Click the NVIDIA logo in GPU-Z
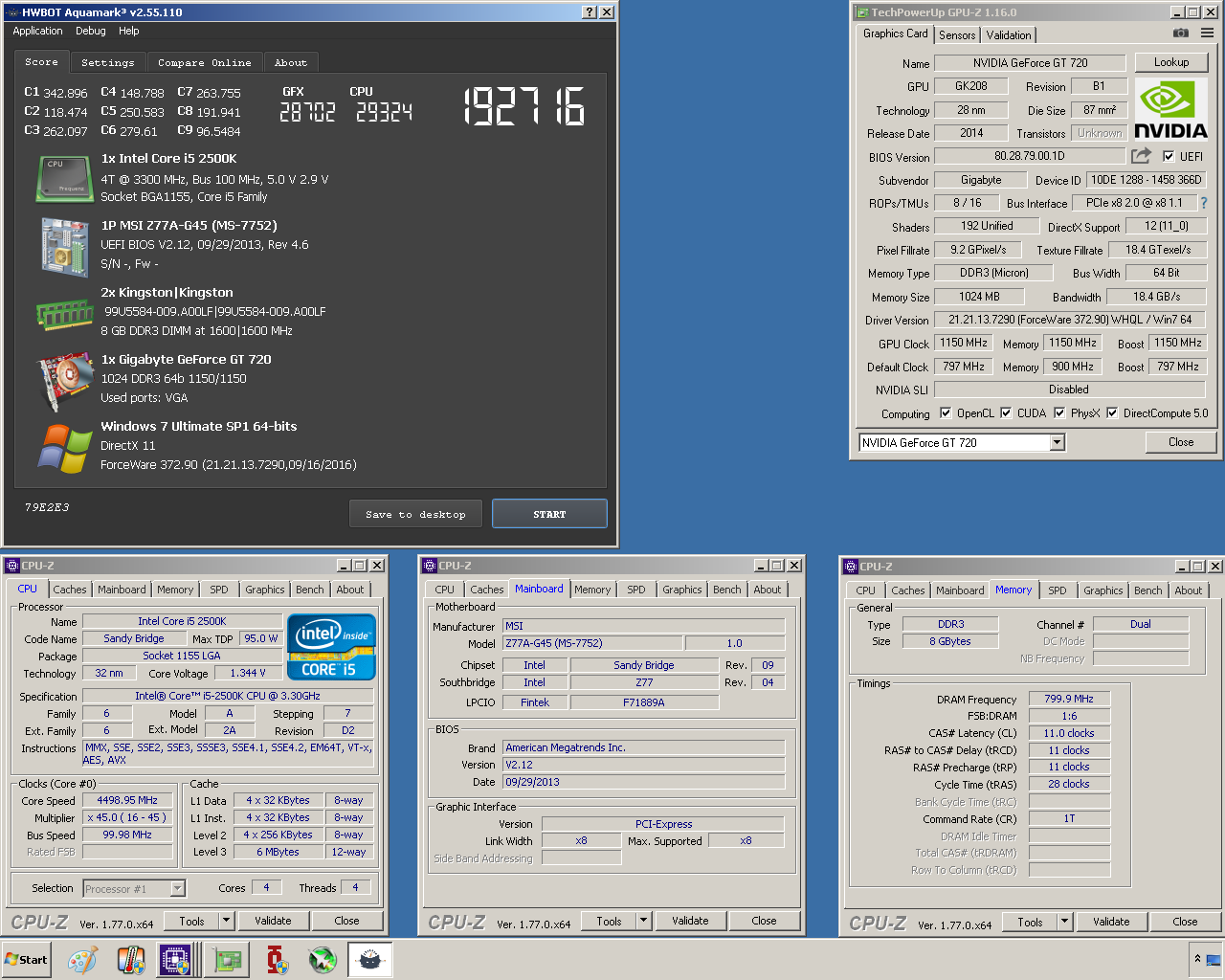 (1170, 110)
